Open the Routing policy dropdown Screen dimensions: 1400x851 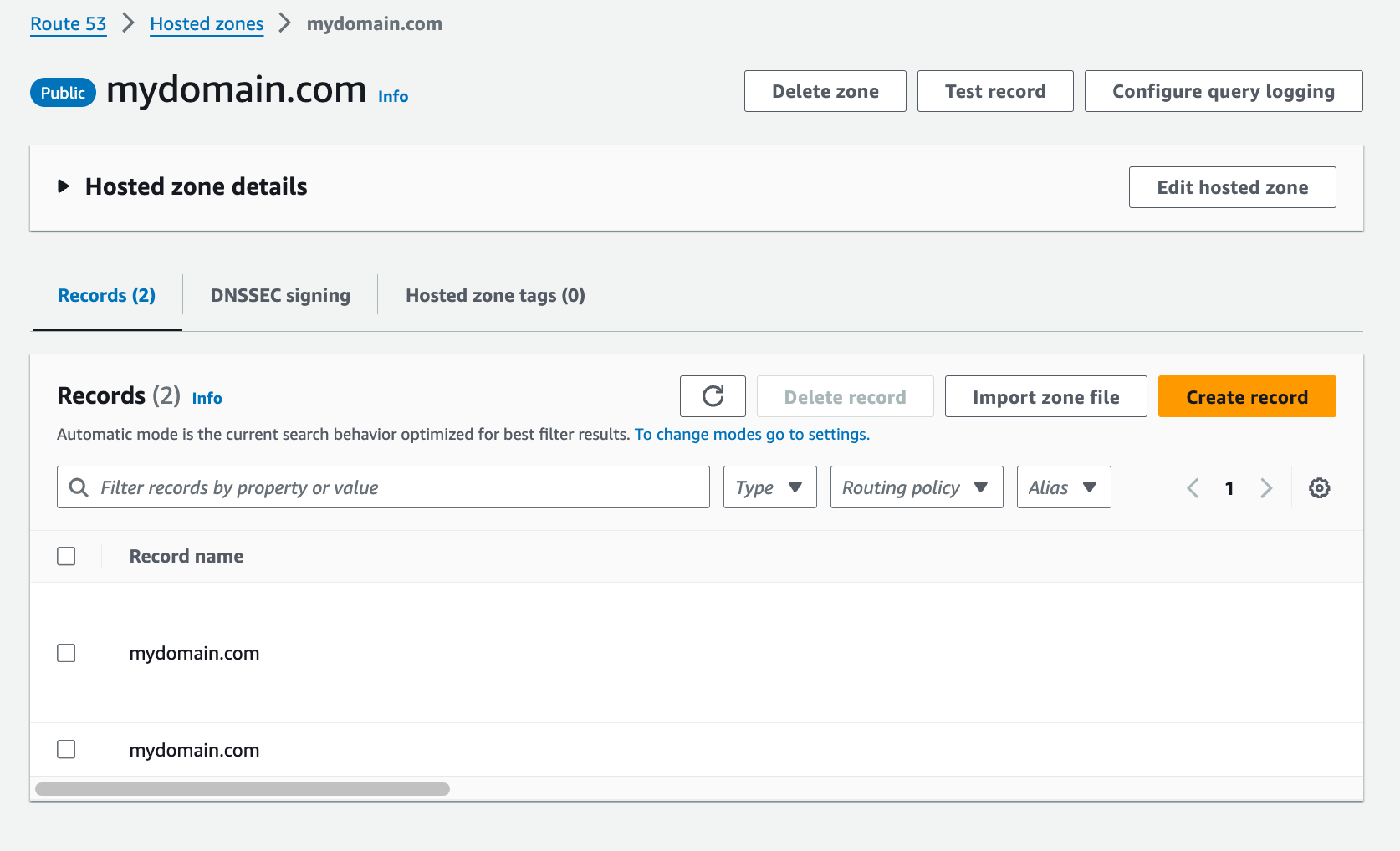[x=916, y=487]
